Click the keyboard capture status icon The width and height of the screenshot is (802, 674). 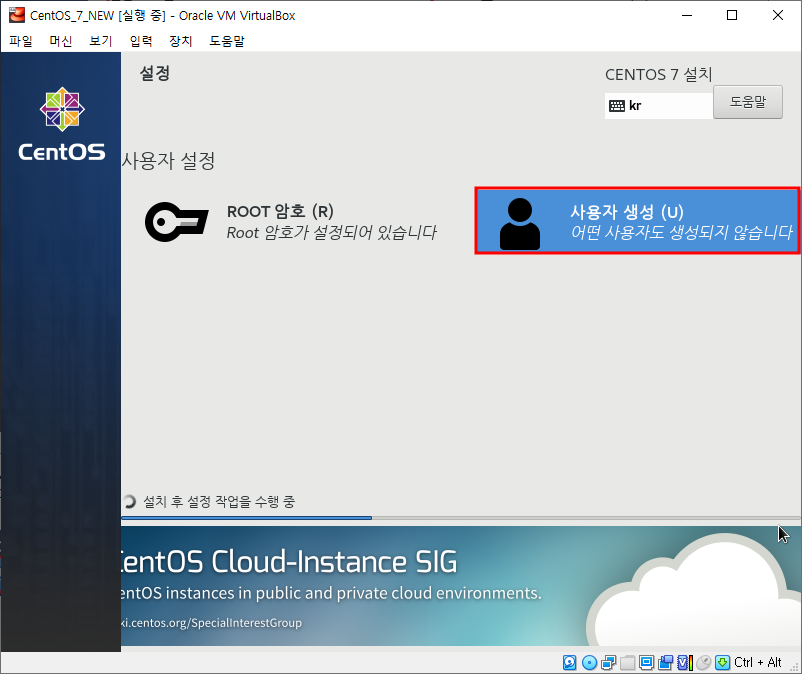(x=721, y=662)
